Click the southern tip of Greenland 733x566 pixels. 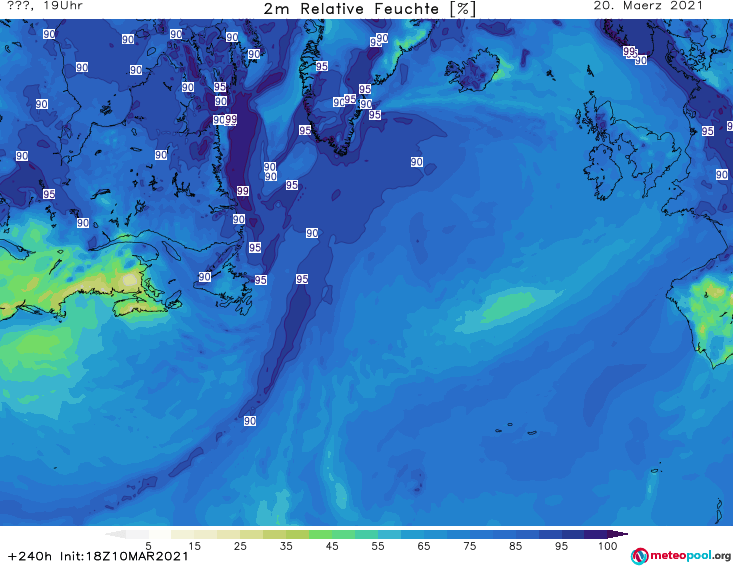(342, 150)
